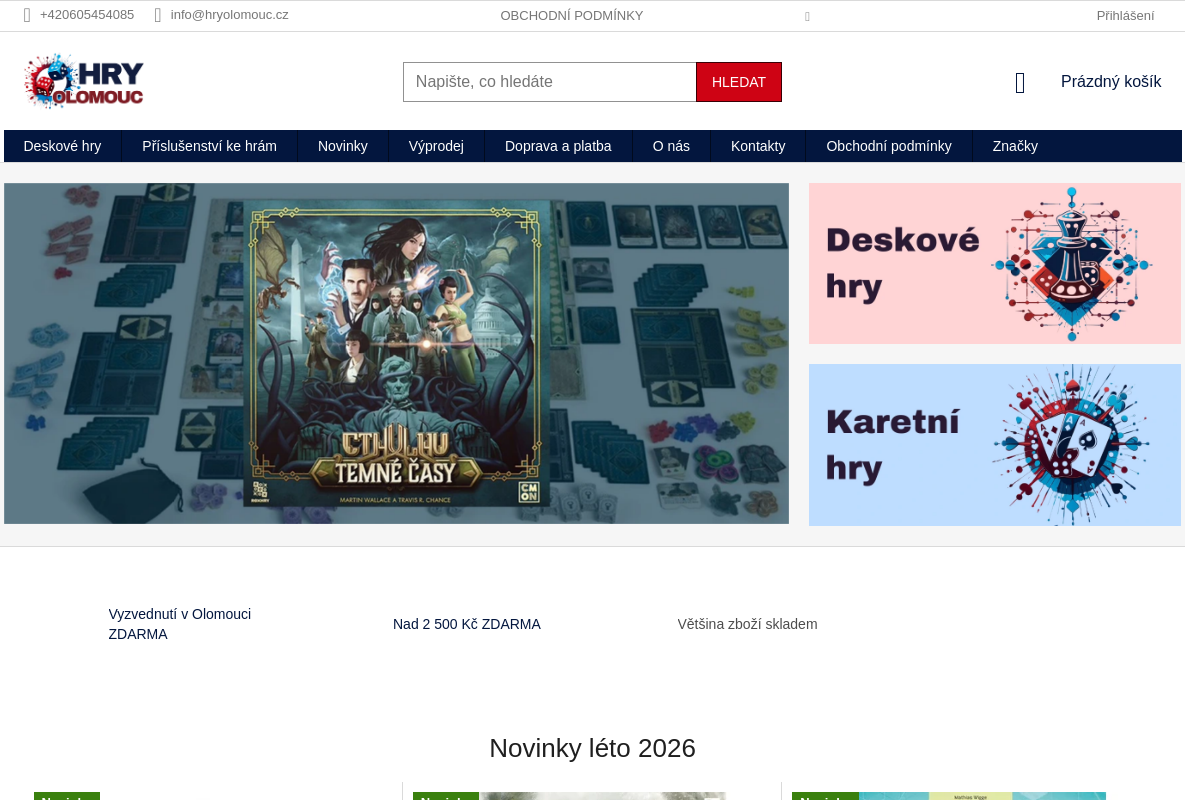This screenshot has width=1200, height=800.
Task: Click 'Nad 2 500 Kč ZDARMA' text
Action: 467,624
